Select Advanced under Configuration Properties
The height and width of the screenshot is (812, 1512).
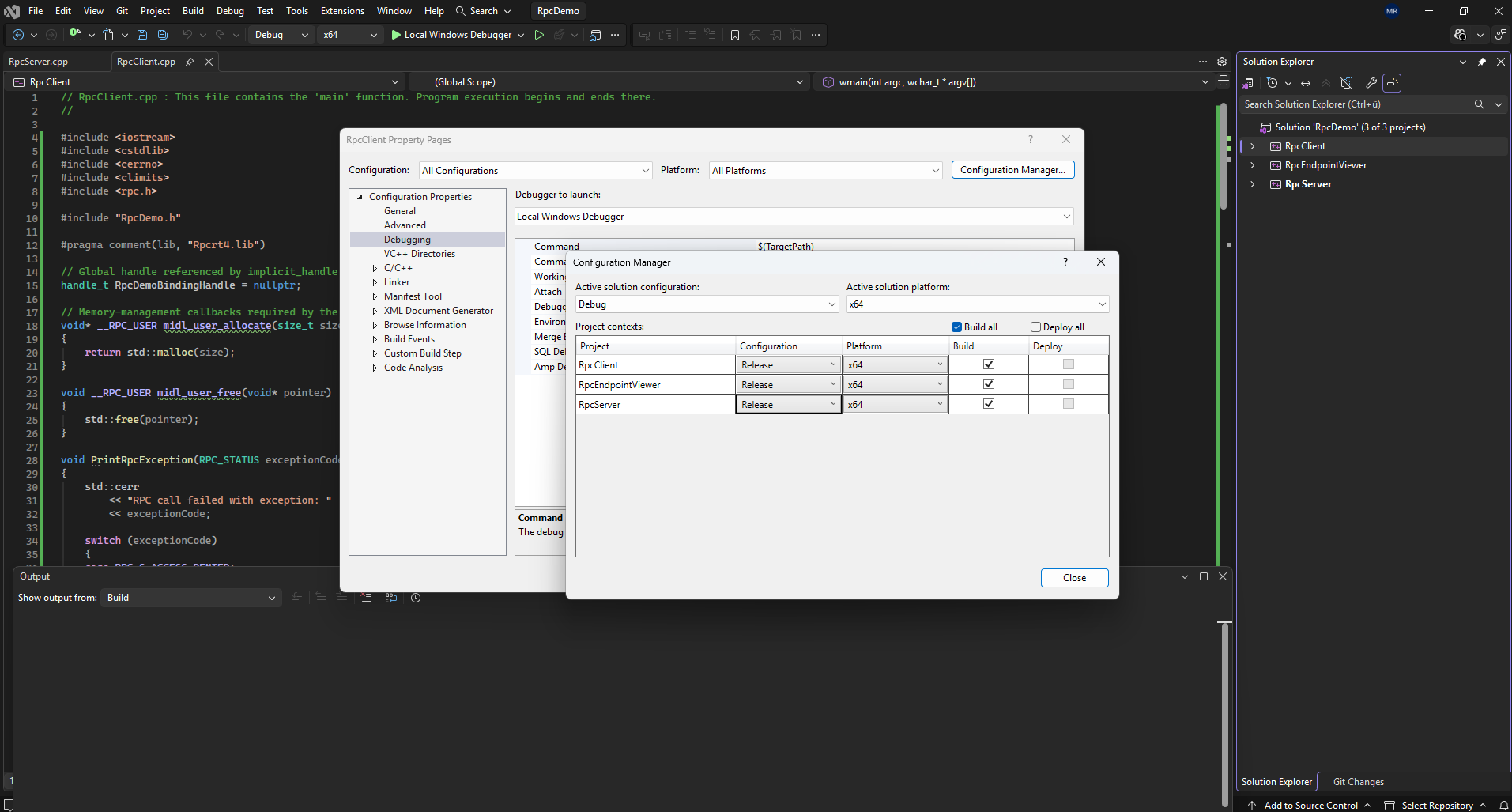pos(405,225)
